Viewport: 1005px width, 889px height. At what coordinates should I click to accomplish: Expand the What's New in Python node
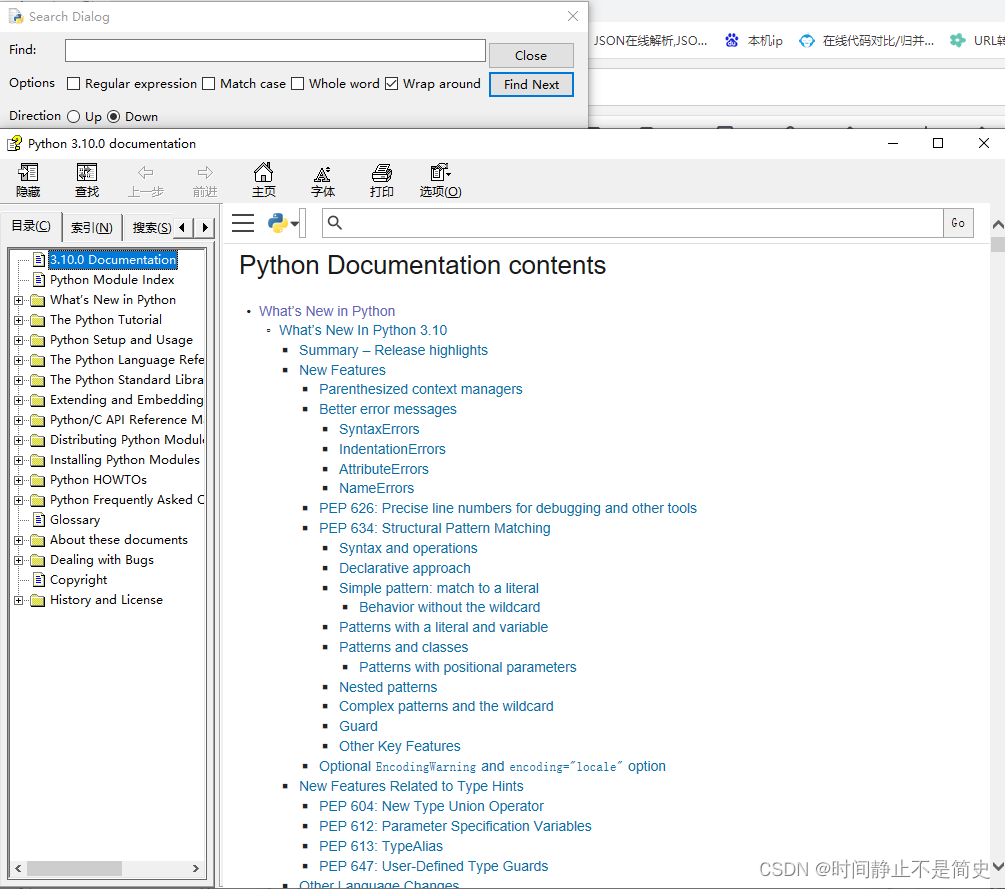(x=19, y=300)
